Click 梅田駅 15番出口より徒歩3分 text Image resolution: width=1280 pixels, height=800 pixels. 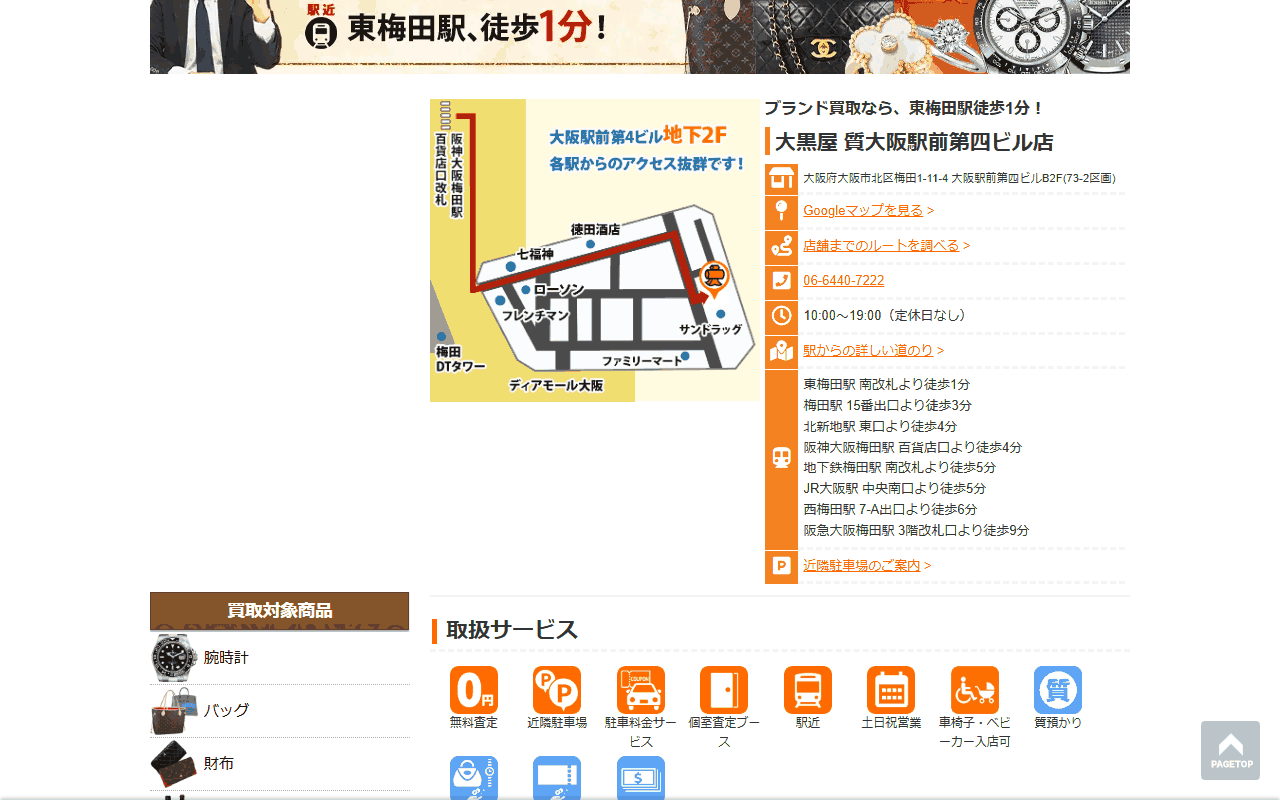click(888, 406)
